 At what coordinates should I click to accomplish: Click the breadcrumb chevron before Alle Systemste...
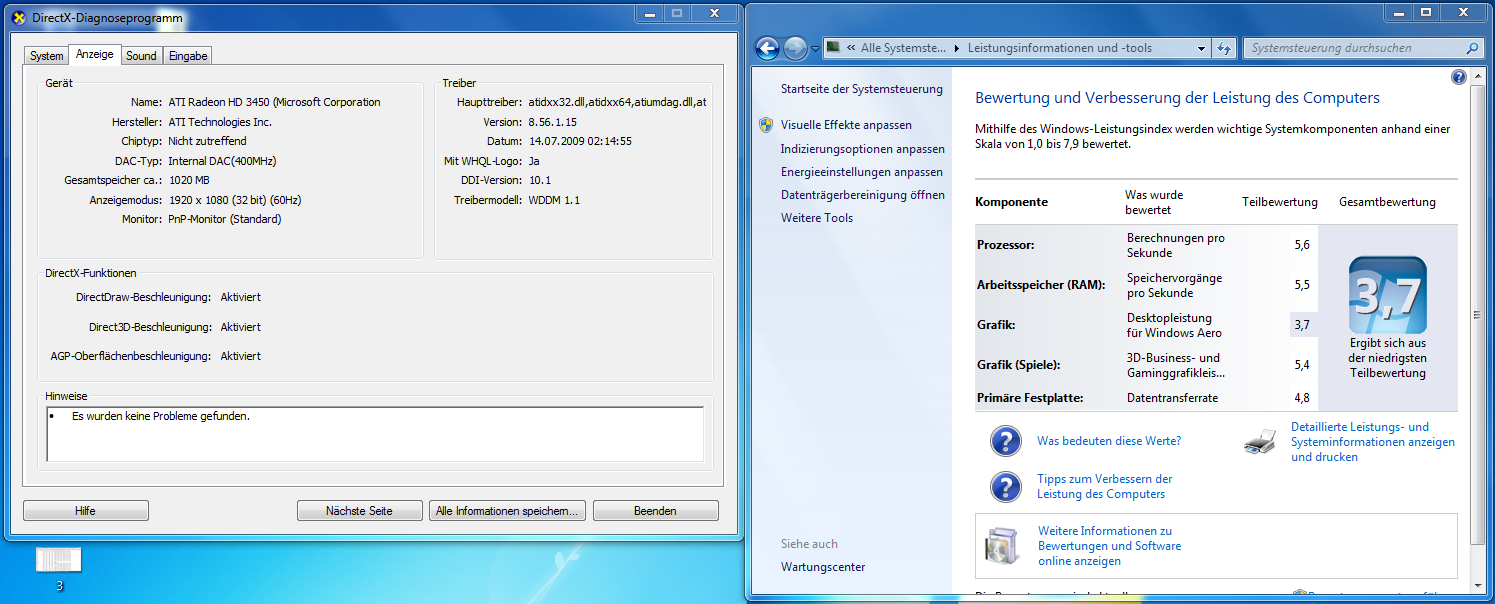(850, 48)
